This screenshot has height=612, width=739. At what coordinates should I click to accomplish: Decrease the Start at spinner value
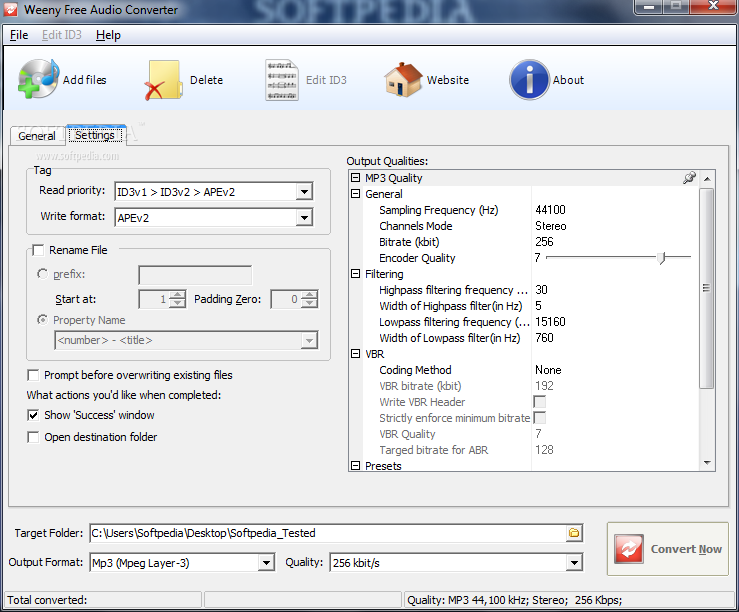[x=177, y=303]
